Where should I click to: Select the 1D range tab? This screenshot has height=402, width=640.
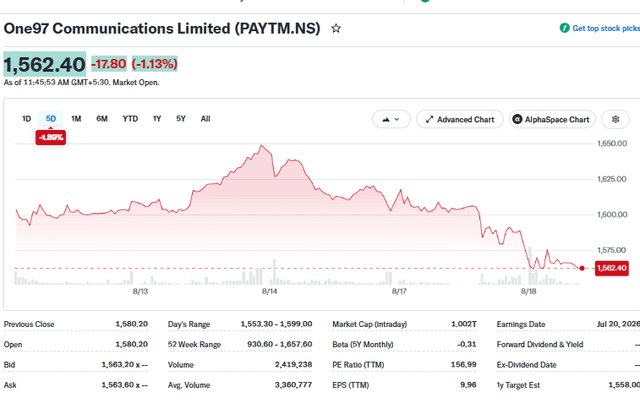pyautogui.click(x=27, y=119)
